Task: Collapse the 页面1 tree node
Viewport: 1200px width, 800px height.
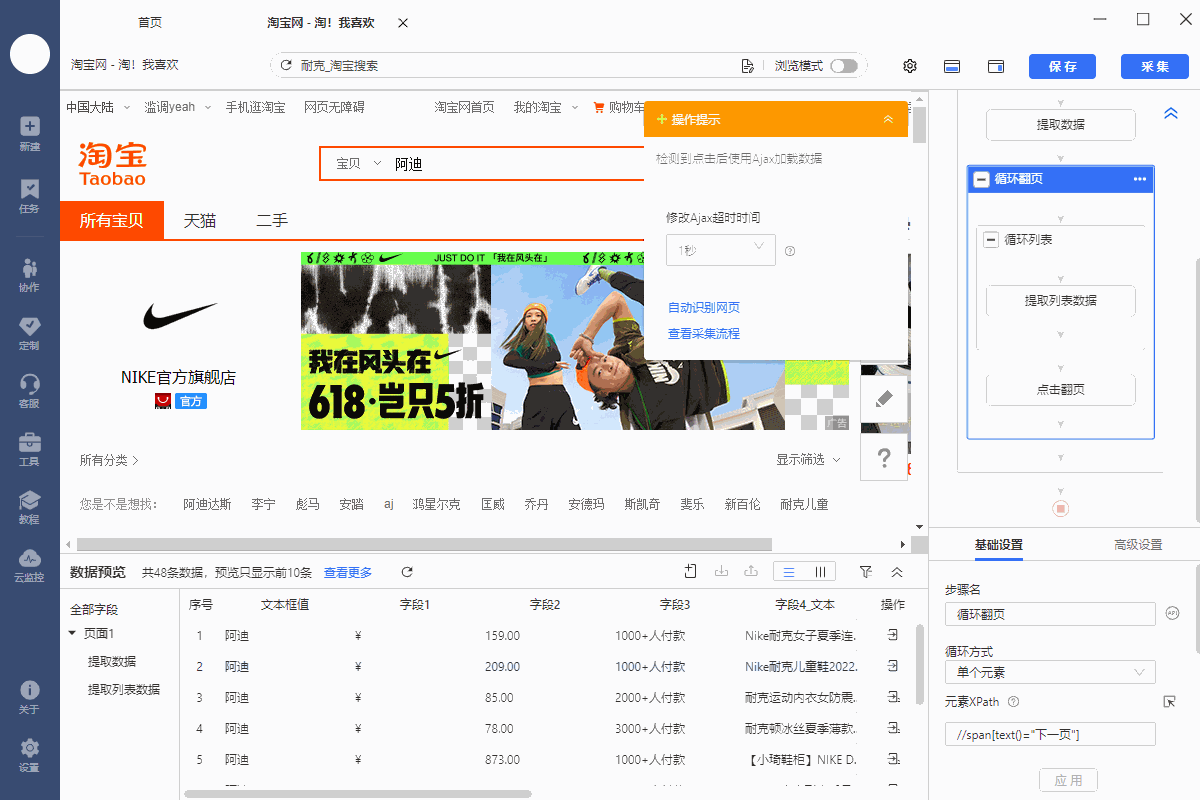Action: [x=72, y=633]
